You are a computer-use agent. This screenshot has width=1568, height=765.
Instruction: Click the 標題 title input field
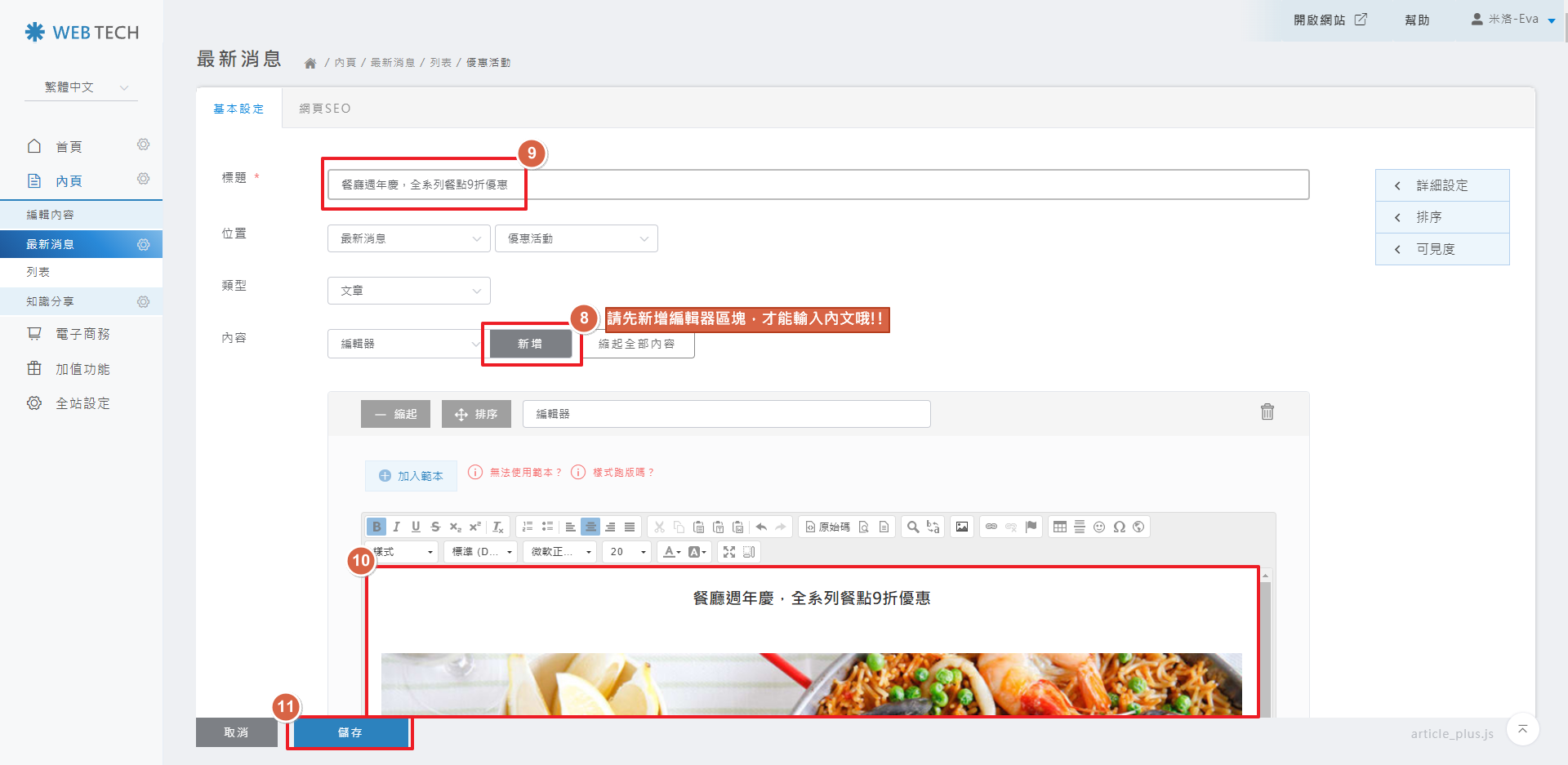[817, 185]
